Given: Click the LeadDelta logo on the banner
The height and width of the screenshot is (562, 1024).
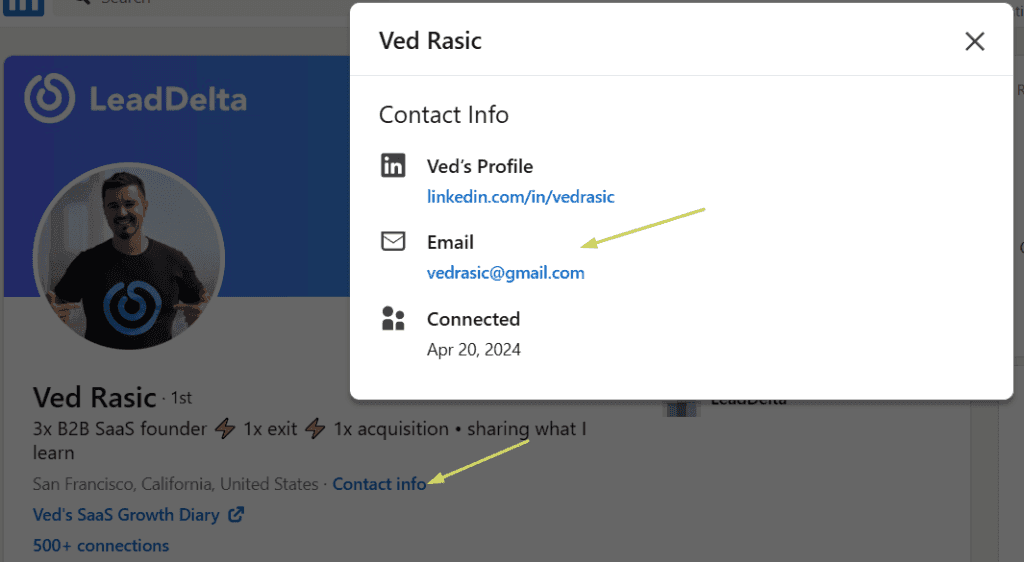Looking at the screenshot, I should tap(136, 99).
